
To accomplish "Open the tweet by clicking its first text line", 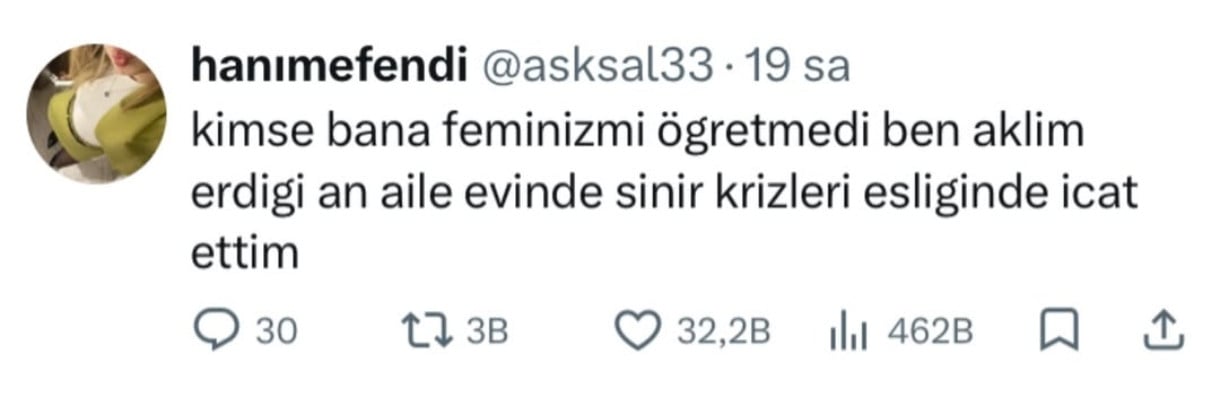I will (637, 132).
